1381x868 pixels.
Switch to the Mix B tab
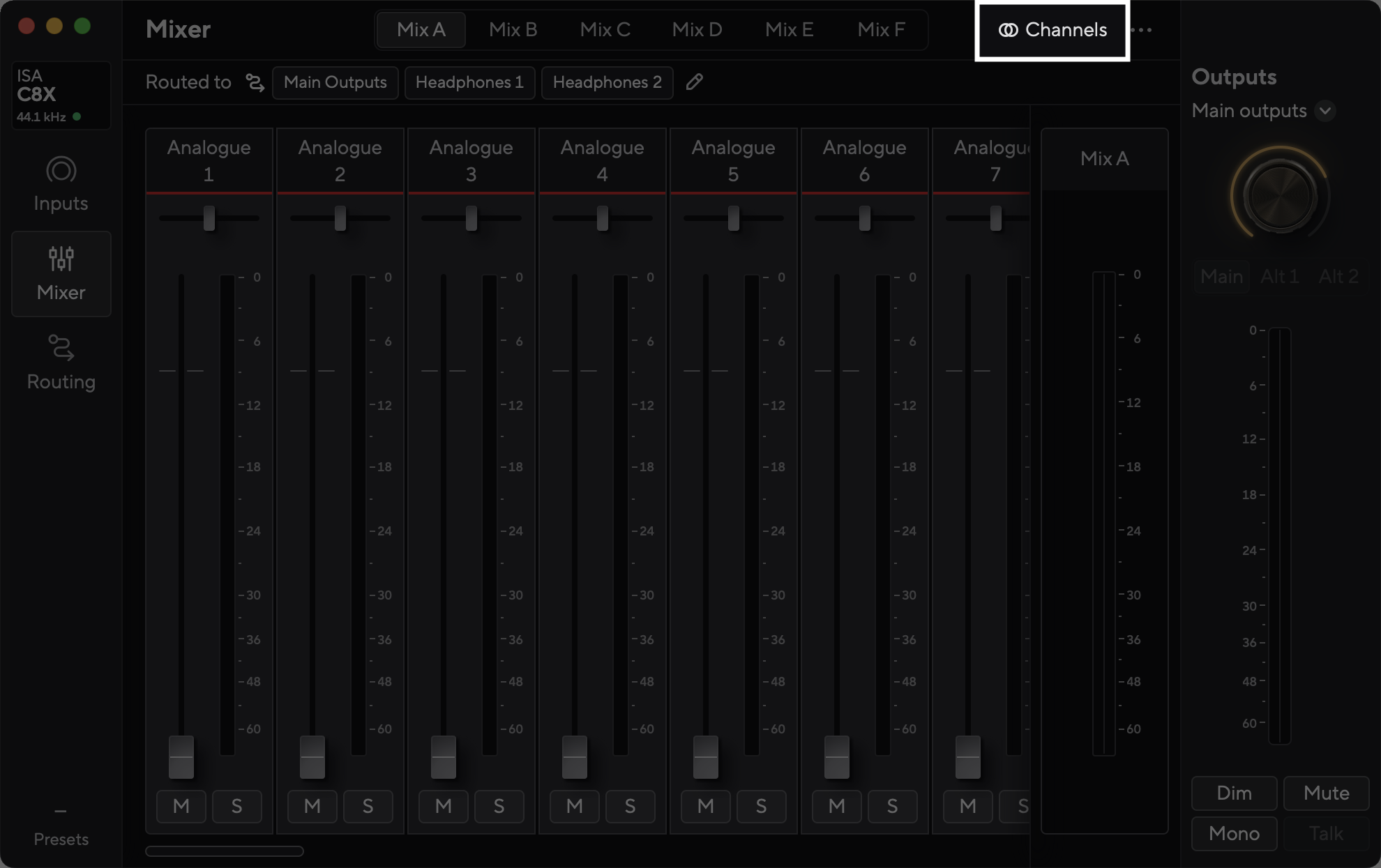coord(513,30)
